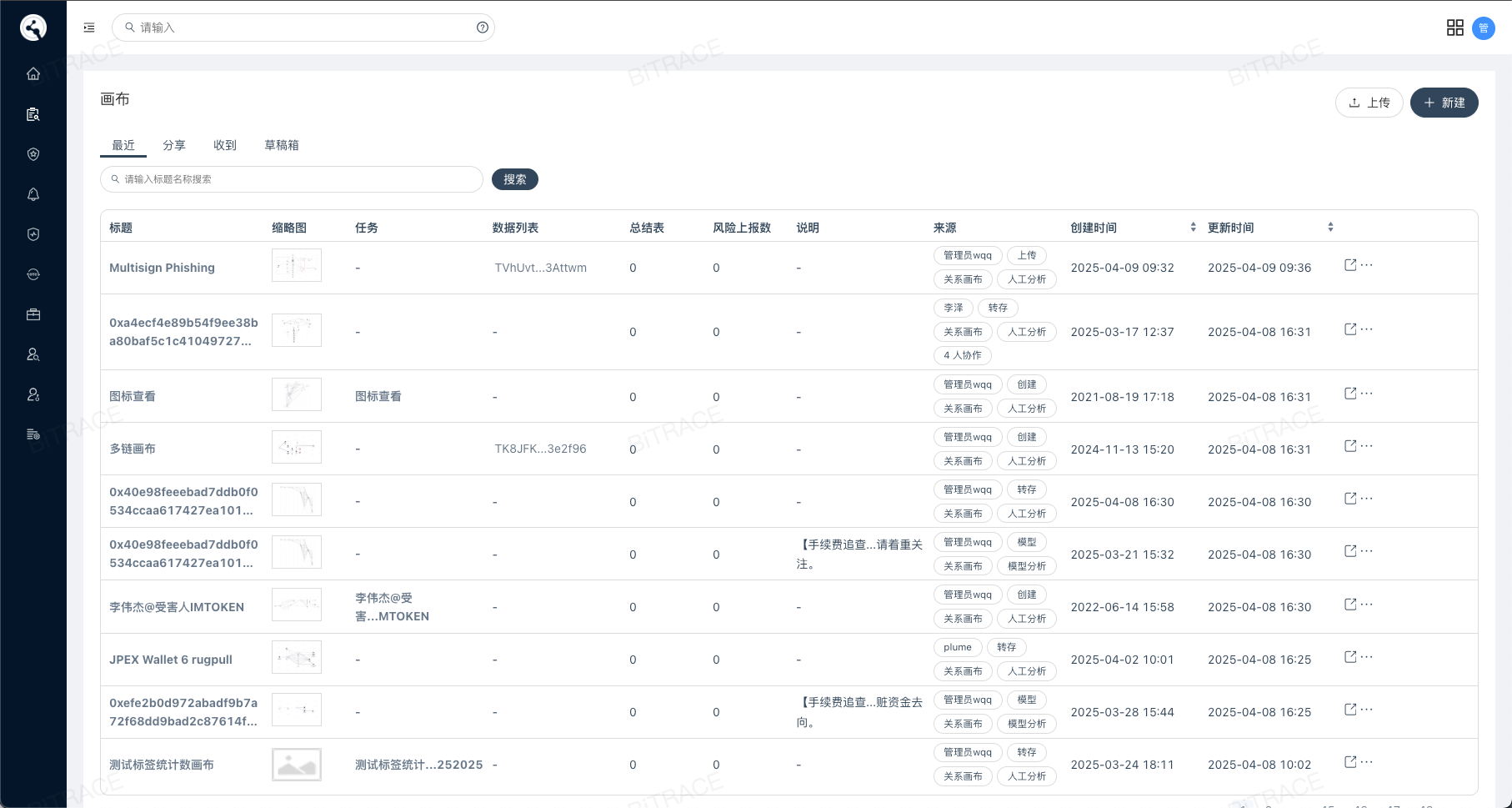Click update time 2025-04-09 09:36

coord(1259,268)
